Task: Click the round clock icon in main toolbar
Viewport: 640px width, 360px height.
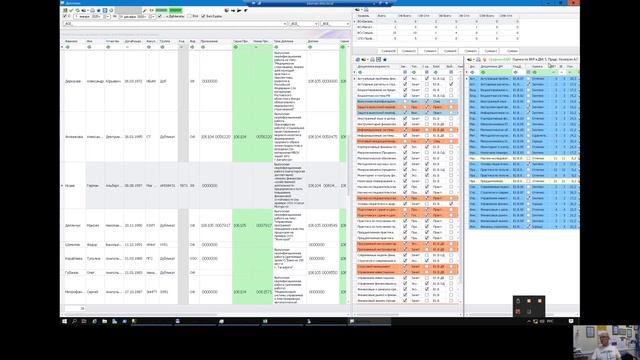Action: coord(111,10)
